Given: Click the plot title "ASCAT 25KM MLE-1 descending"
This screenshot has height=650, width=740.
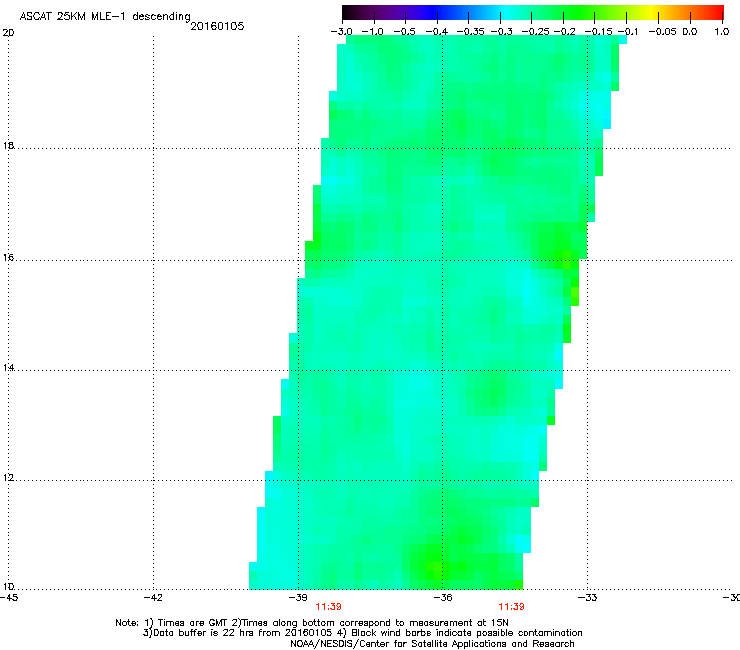Looking at the screenshot, I should pos(105,17).
